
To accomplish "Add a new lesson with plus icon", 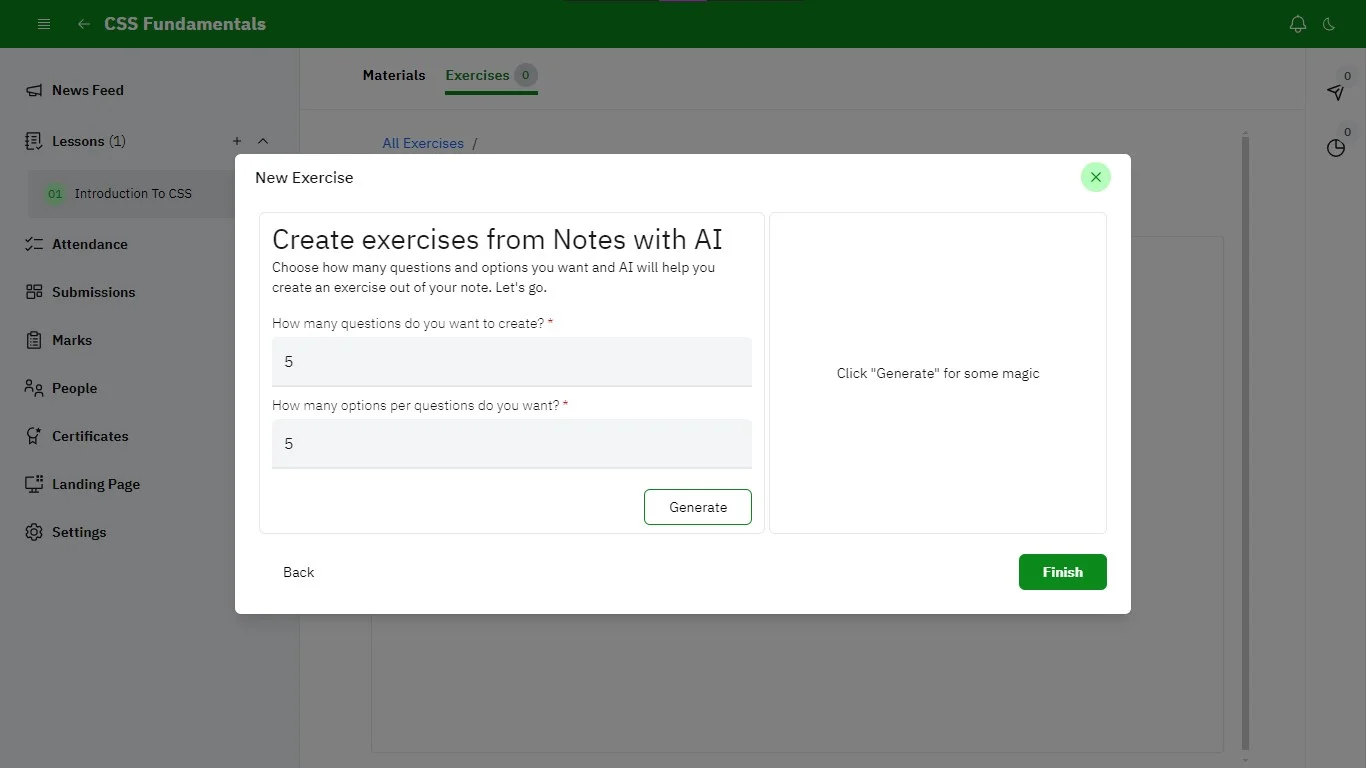I will tap(237, 141).
